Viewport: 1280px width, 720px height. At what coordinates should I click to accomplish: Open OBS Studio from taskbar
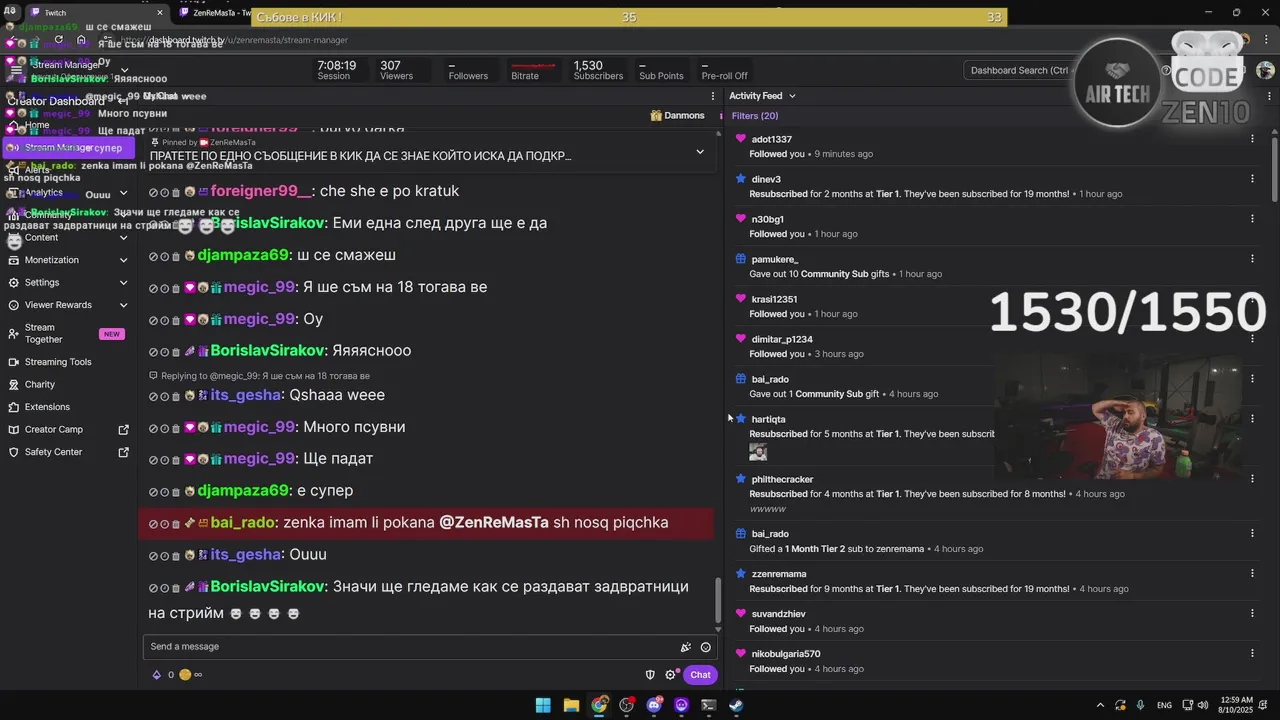(627, 705)
